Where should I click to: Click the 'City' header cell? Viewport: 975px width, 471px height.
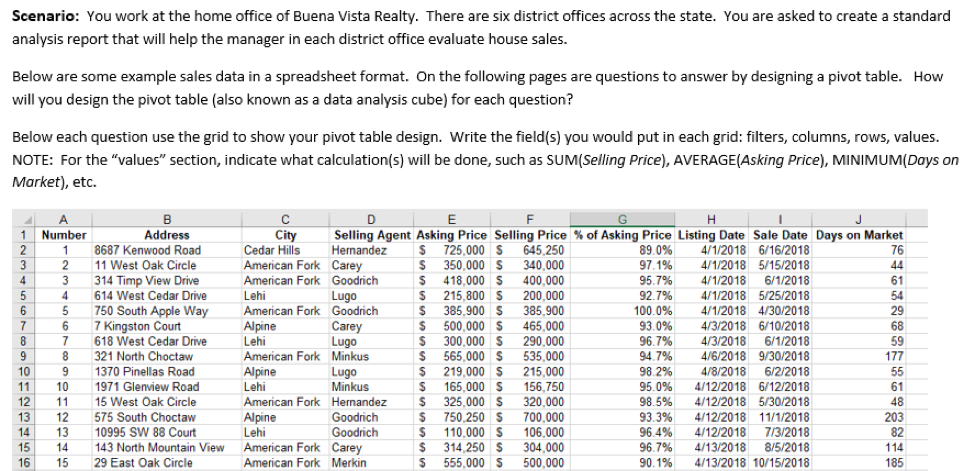285,235
